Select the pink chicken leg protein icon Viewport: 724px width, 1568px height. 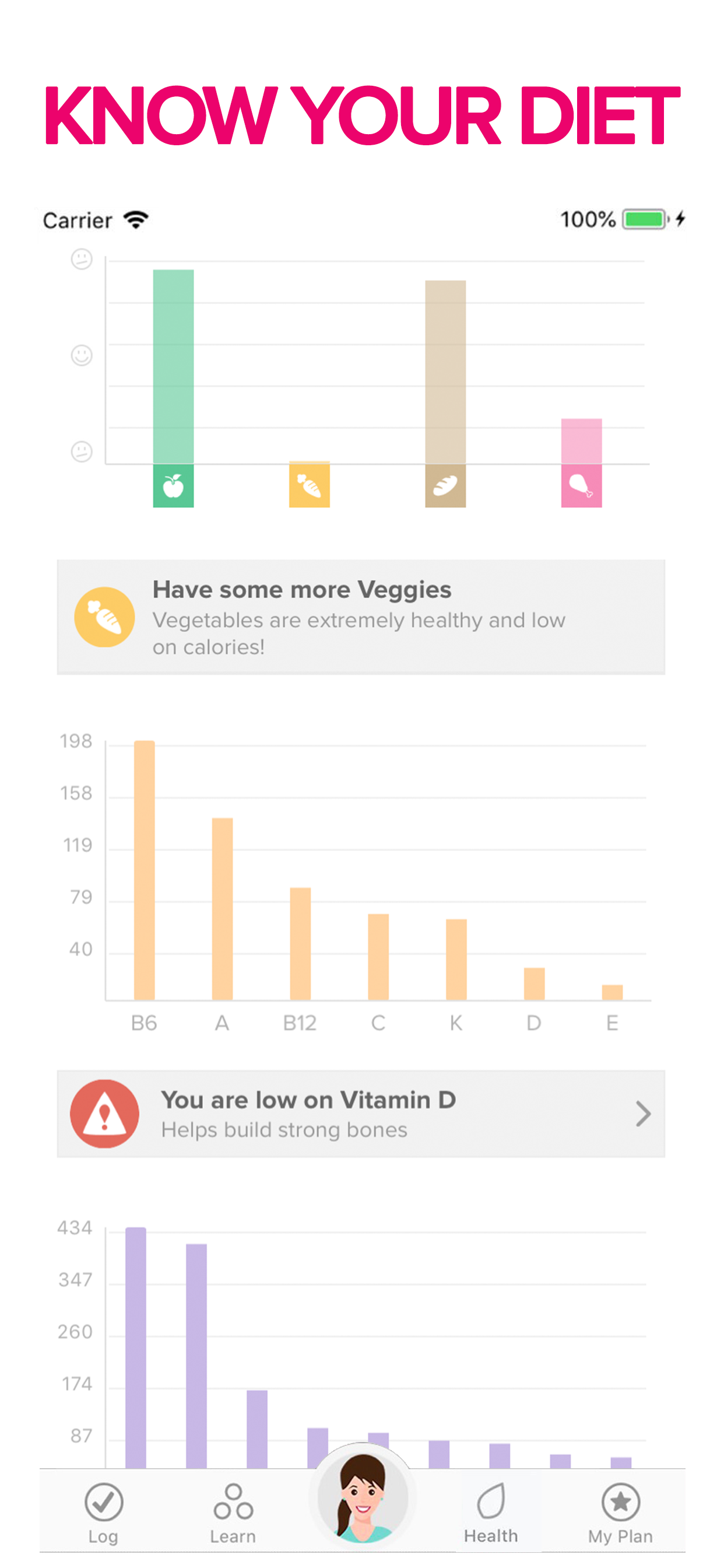tap(581, 486)
